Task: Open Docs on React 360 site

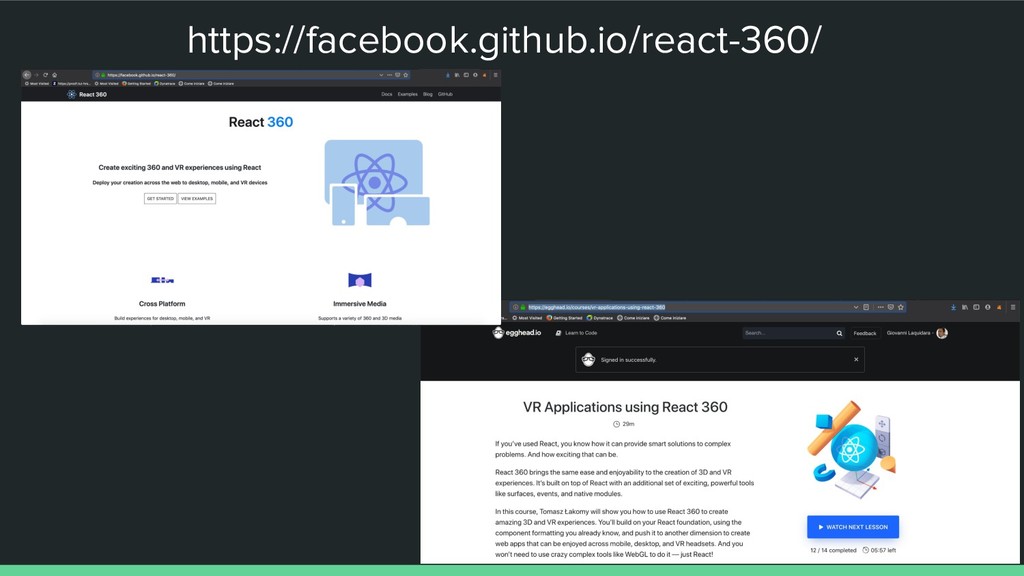Action: coord(387,94)
